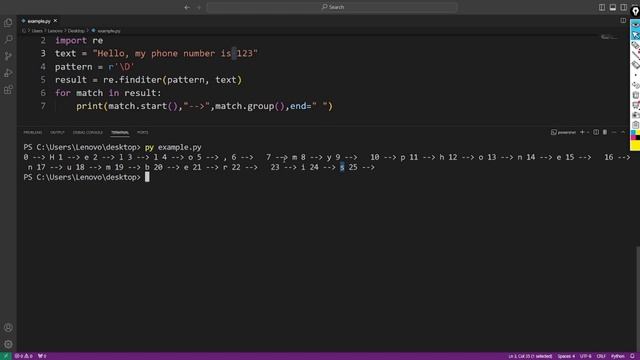Close the example.py tab
The image size is (640, 360).
55,21
